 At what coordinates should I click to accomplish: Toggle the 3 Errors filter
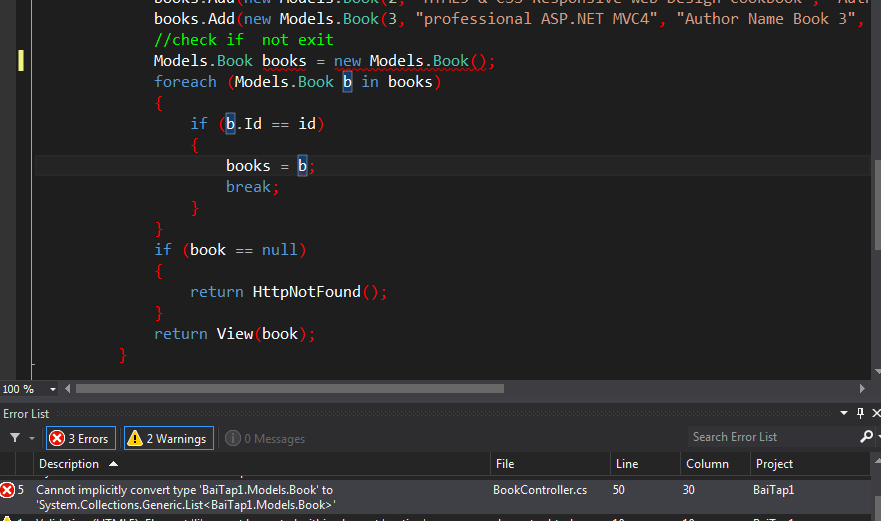pyautogui.click(x=80, y=438)
